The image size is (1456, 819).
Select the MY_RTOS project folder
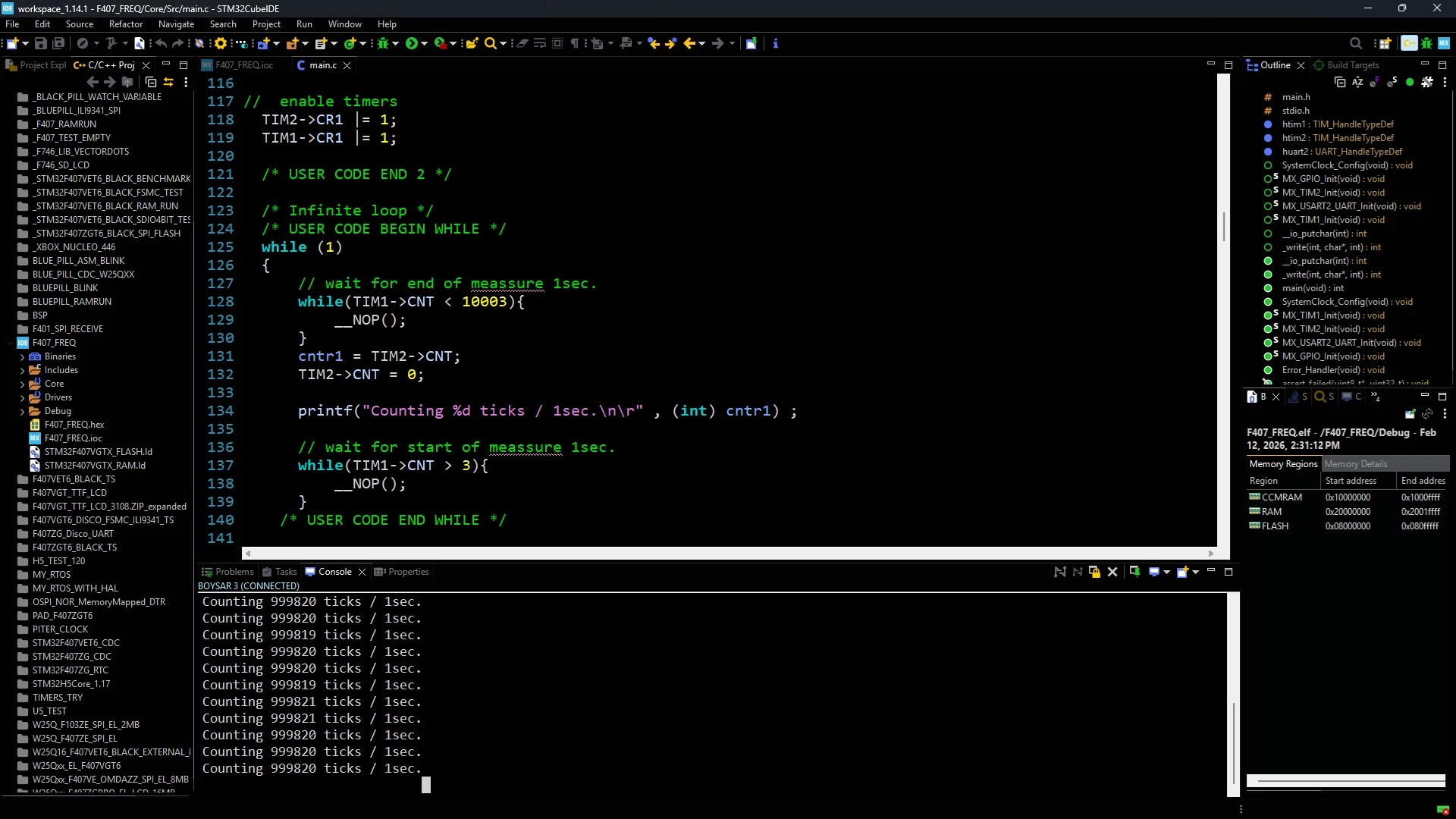(x=51, y=575)
